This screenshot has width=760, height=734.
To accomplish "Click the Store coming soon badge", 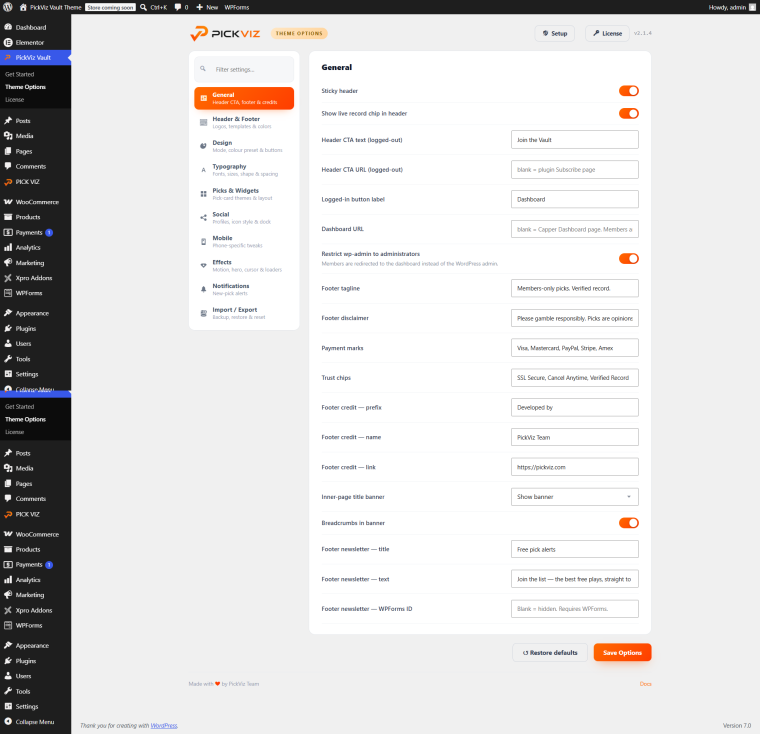I will [x=110, y=7].
